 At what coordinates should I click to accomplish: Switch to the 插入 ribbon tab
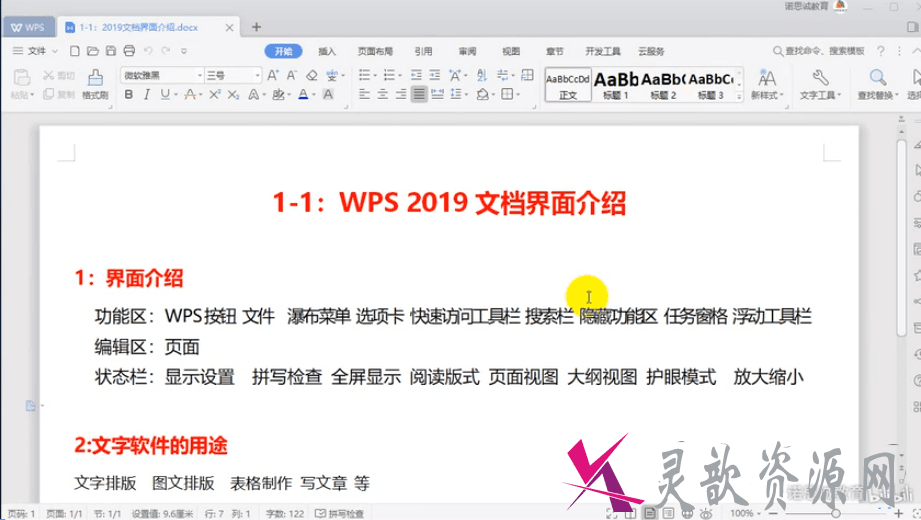[327, 51]
